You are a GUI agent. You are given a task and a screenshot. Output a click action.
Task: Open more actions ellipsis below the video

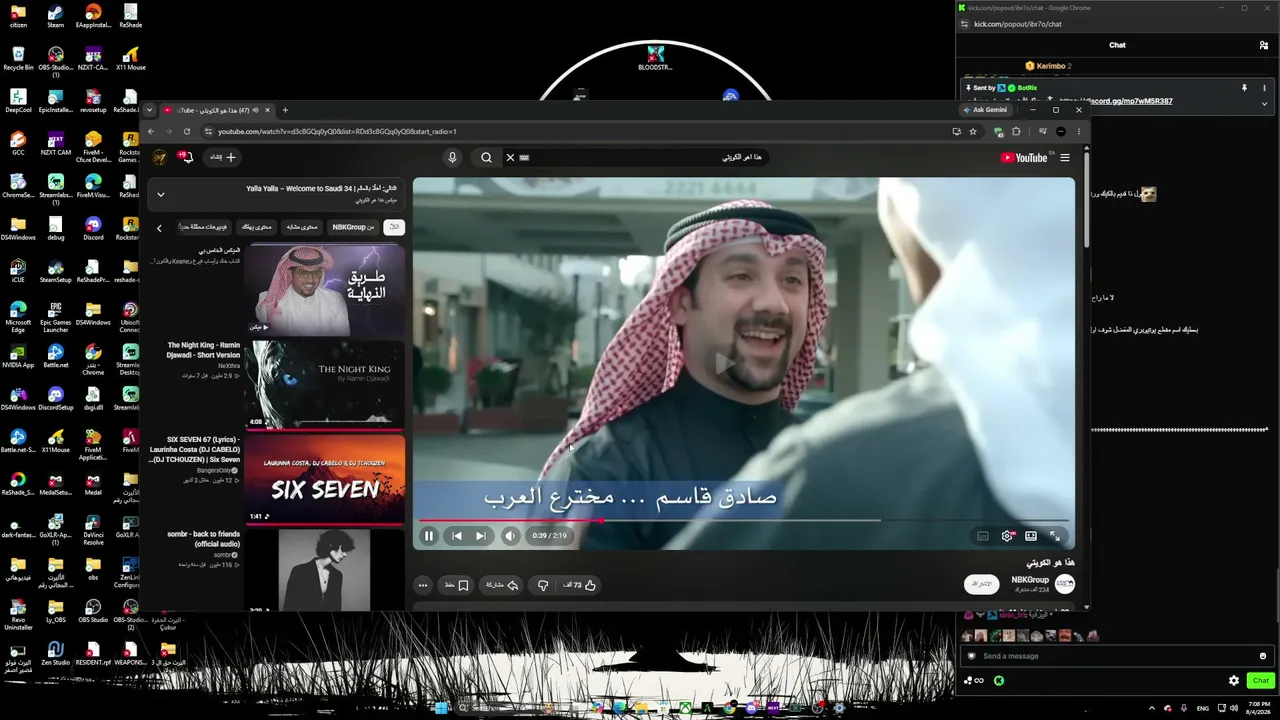click(x=423, y=585)
